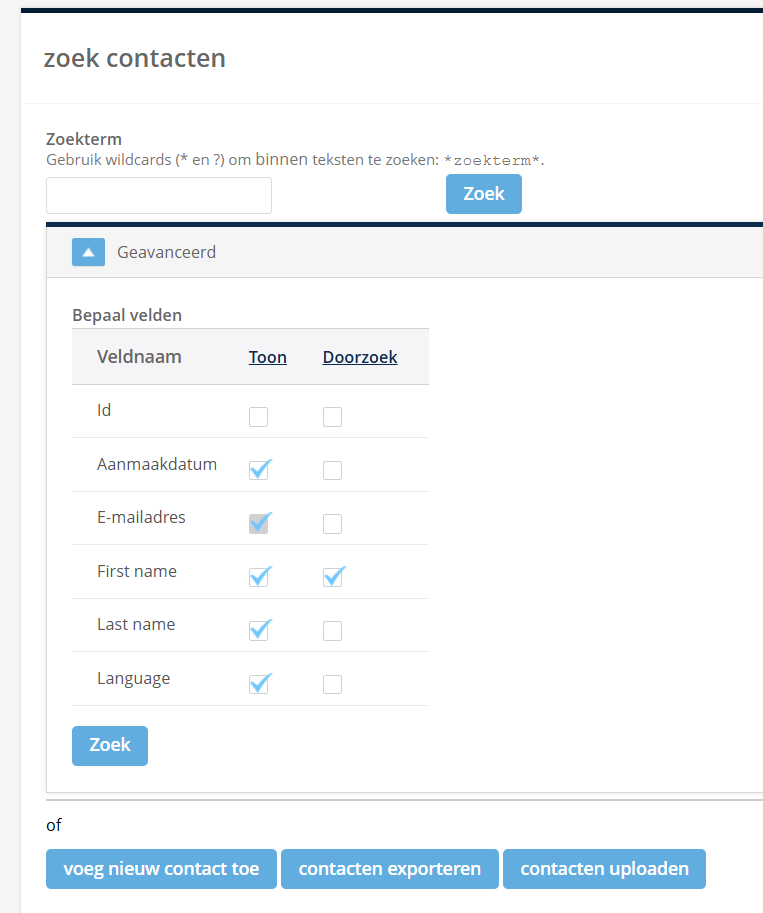Collapse the Geavanceerd section arrow
This screenshot has width=763, height=913.
pyautogui.click(x=88, y=252)
